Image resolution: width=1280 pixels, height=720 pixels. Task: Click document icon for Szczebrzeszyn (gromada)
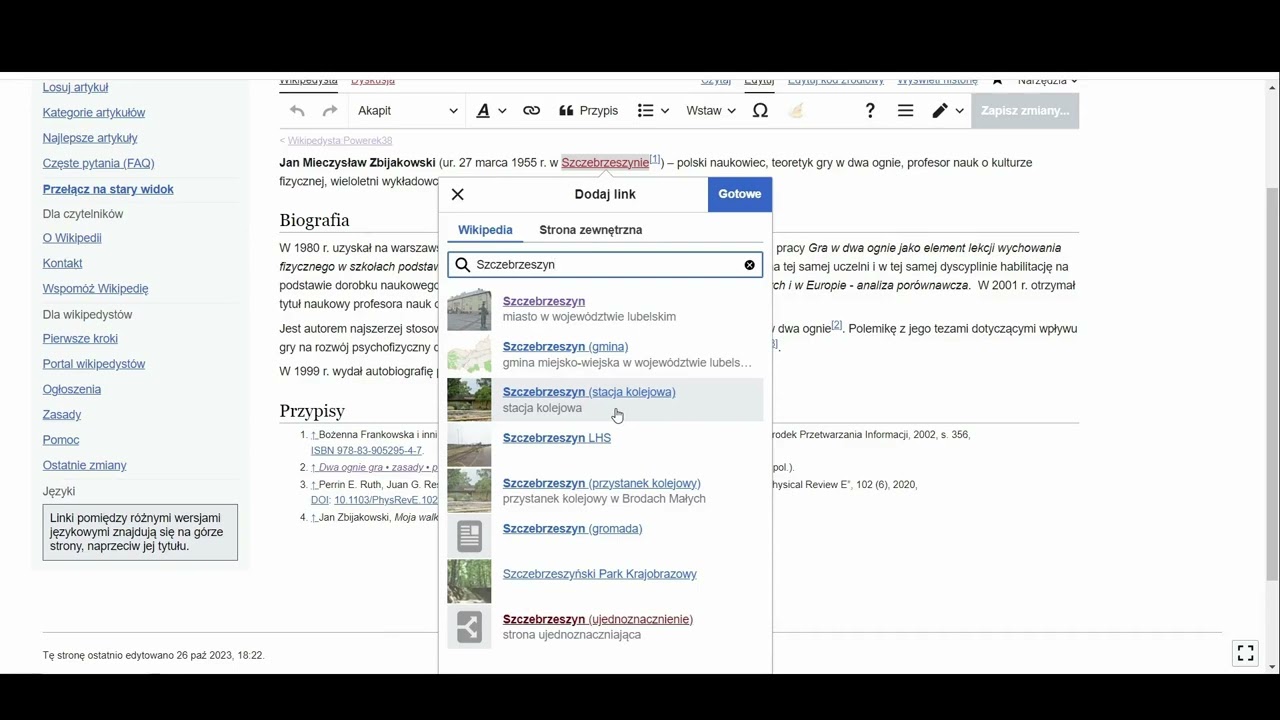click(469, 536)
